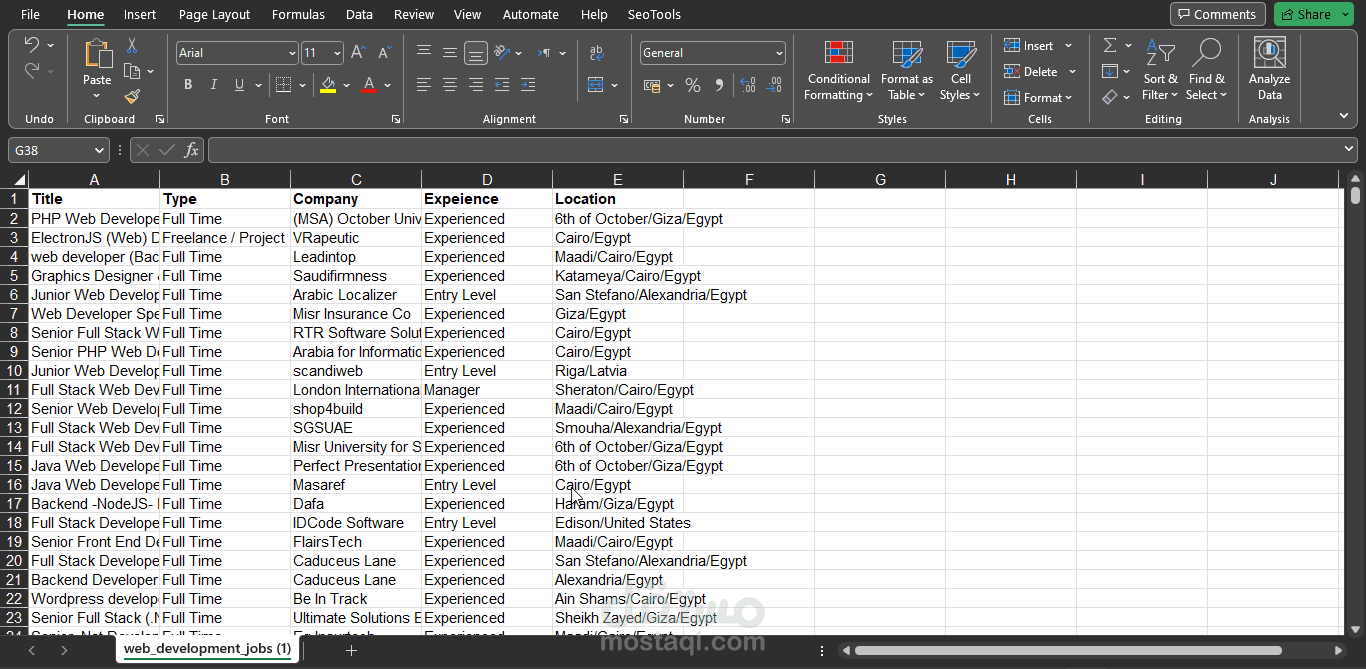
Task: Click the Merge & Center icon
Action: (596, 85)
